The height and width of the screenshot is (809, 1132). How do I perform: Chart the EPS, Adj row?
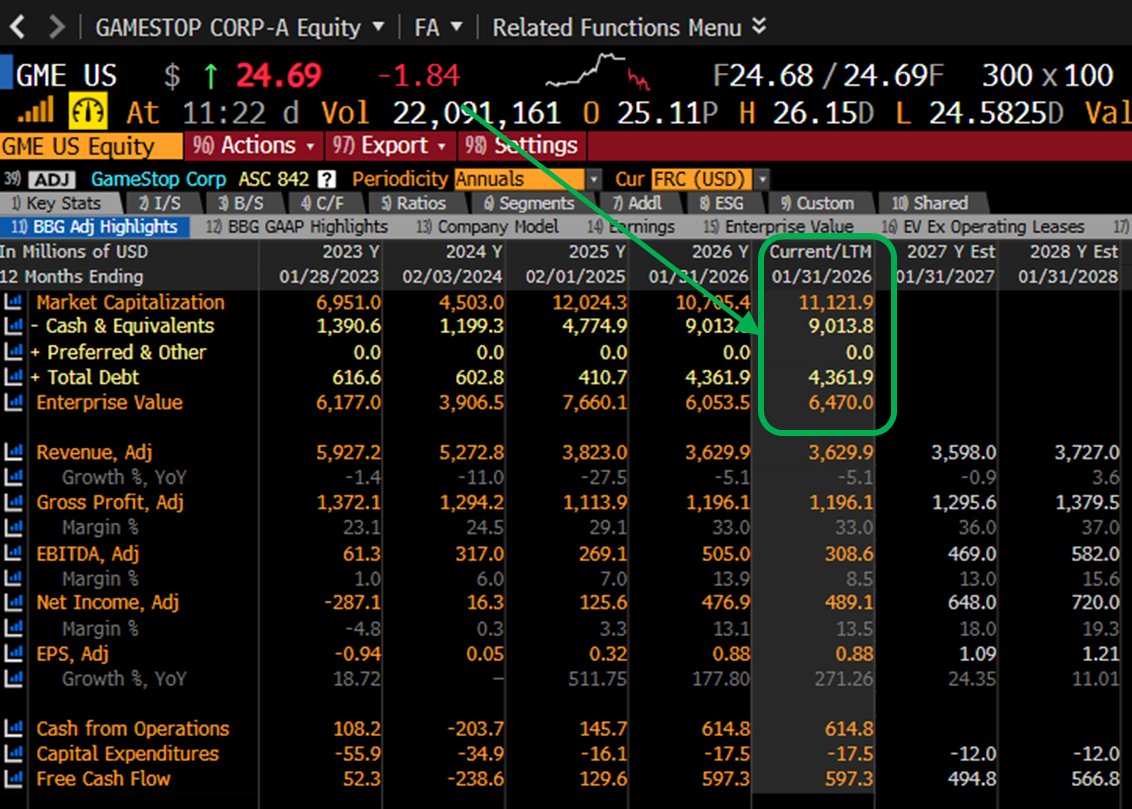point(13,653)
